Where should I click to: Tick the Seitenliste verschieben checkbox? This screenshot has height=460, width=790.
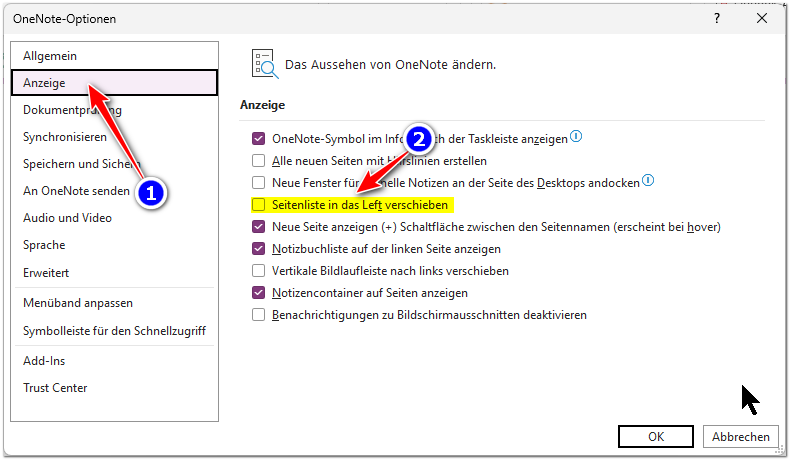tap(258, 205)
